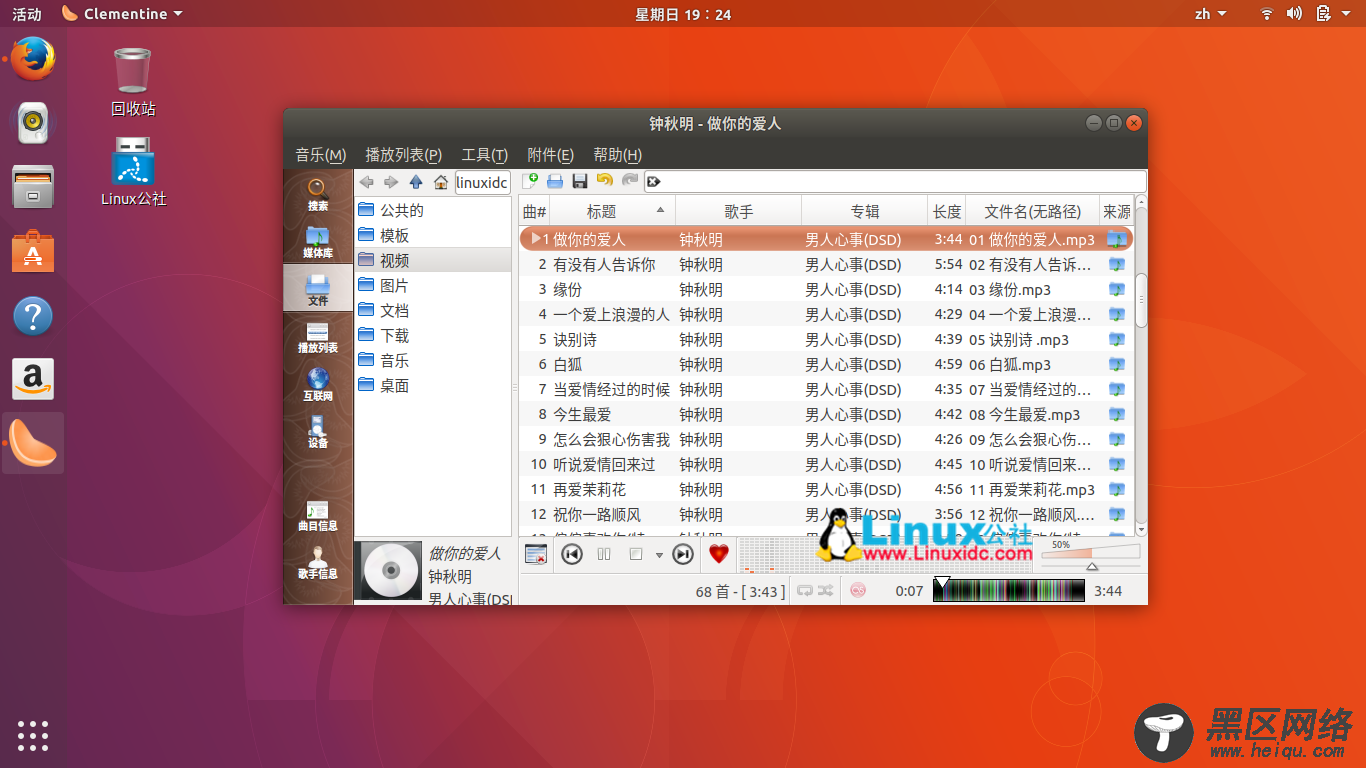The width and height of the screenshot is (1366, 768).
Task: Adjust the volume slider at 50%
Action: 1091,557
